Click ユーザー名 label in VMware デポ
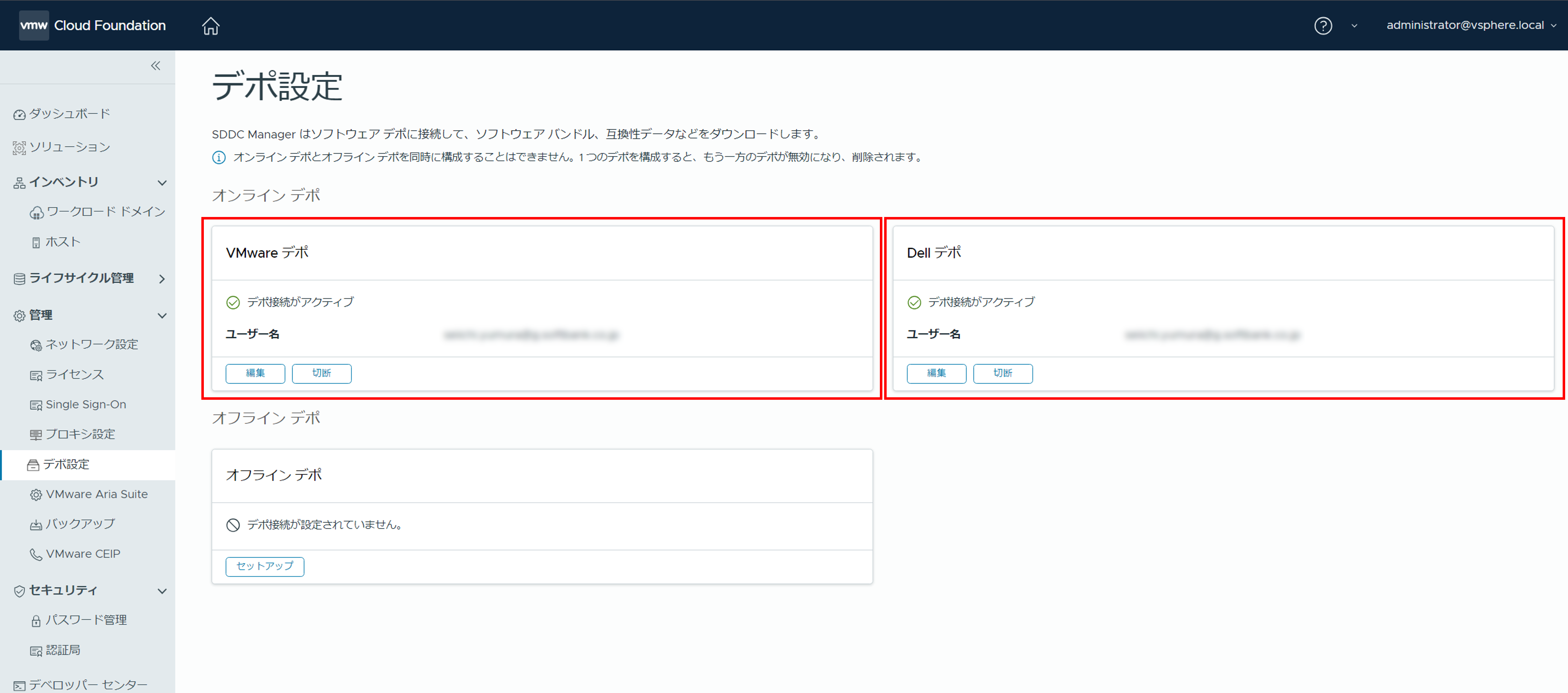This screenshot has height=693, width=1568. (x=253, y=334)
